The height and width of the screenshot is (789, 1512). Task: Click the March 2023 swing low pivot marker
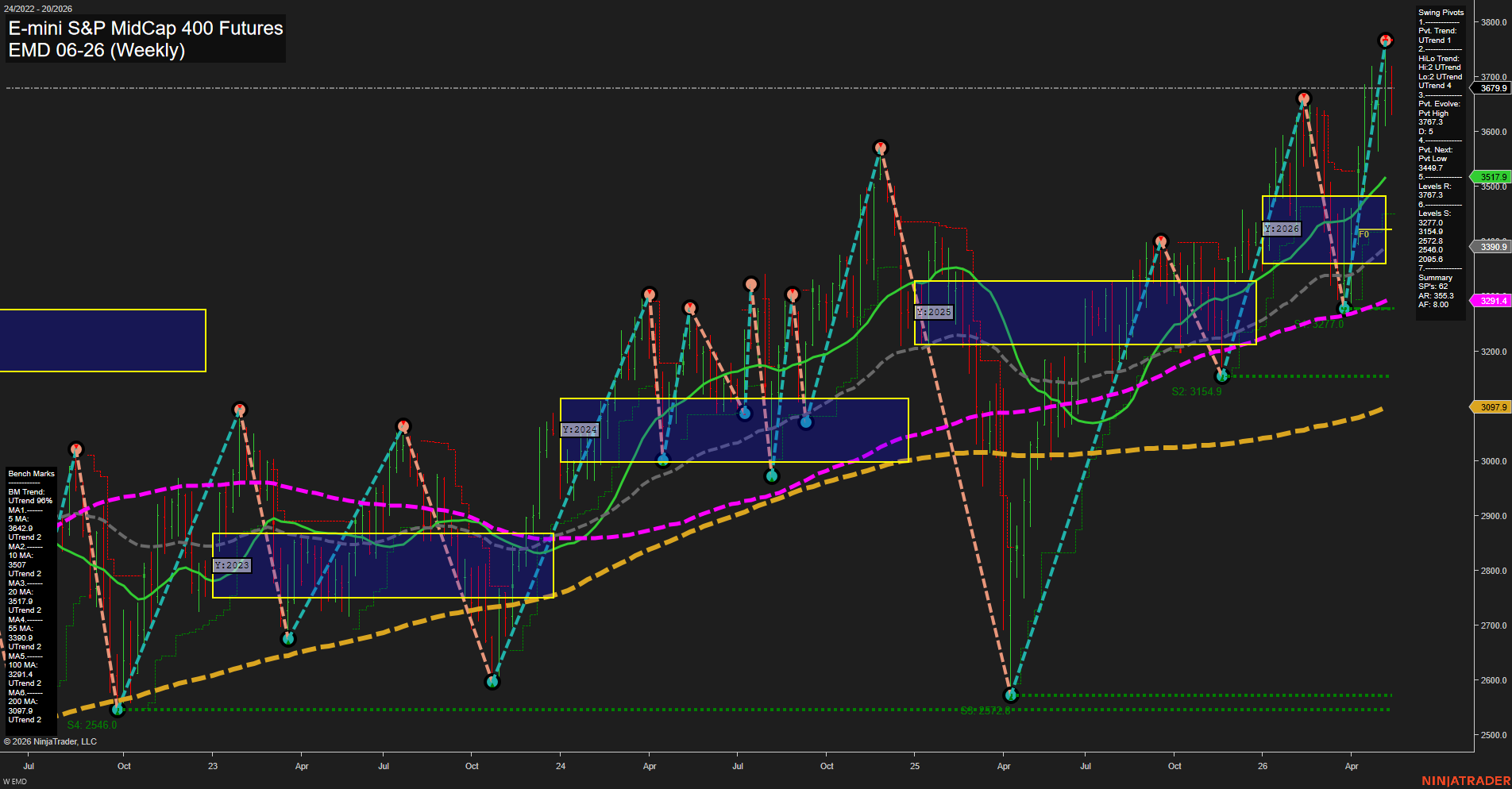point(288,639)
